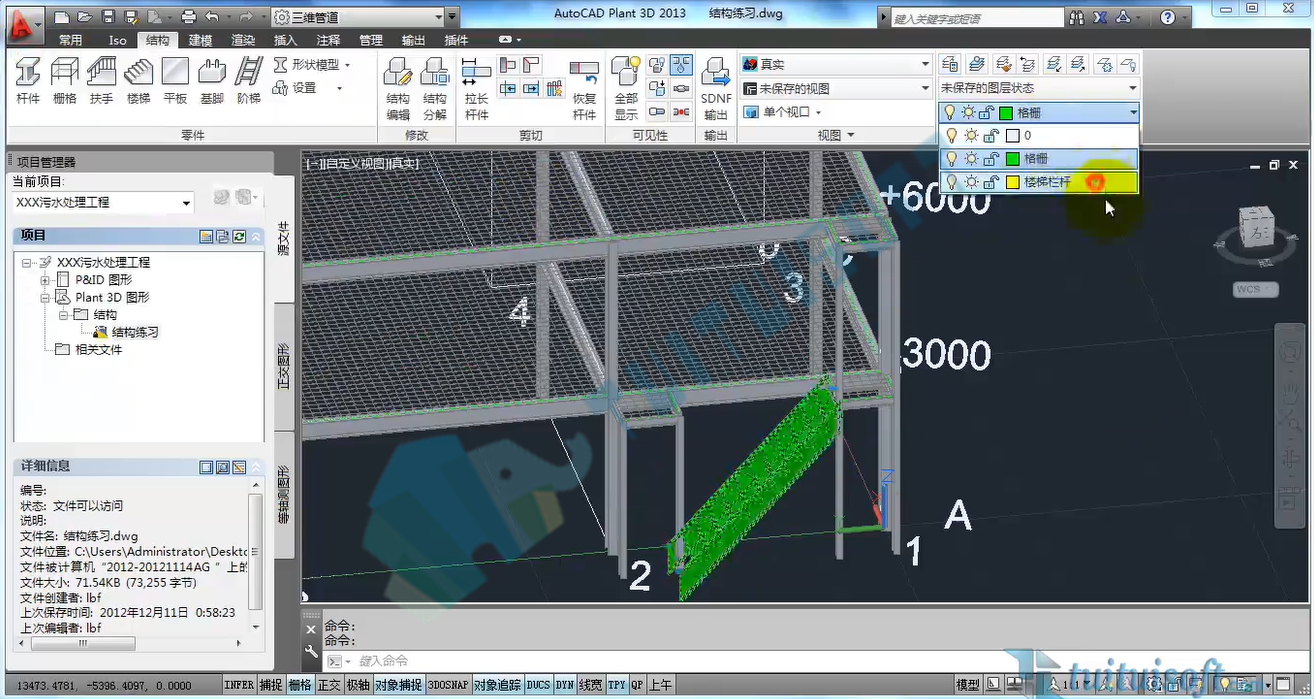The width and height of the screenshot is (1314, 699).
Task: Select the 阶梯 ladder tool
Action: point(248,81)
